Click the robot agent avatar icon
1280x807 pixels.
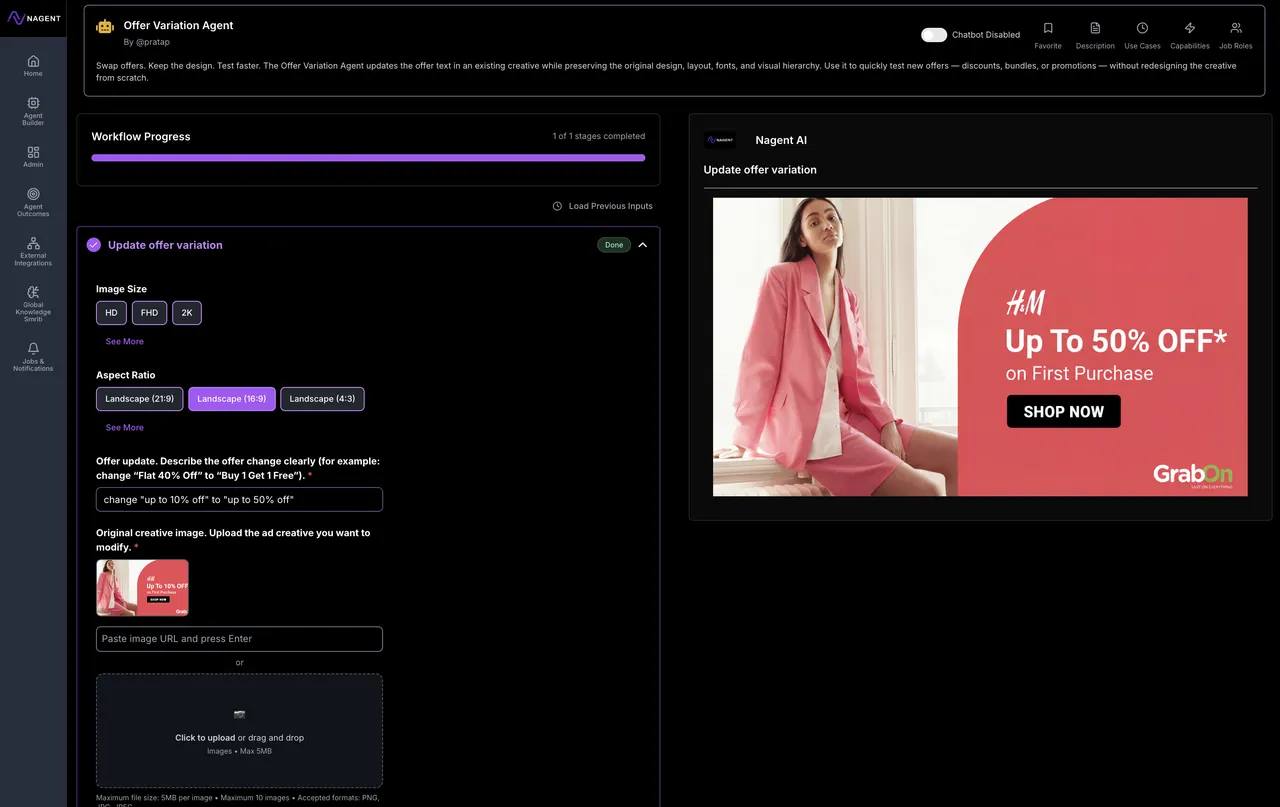click(105, 27)
